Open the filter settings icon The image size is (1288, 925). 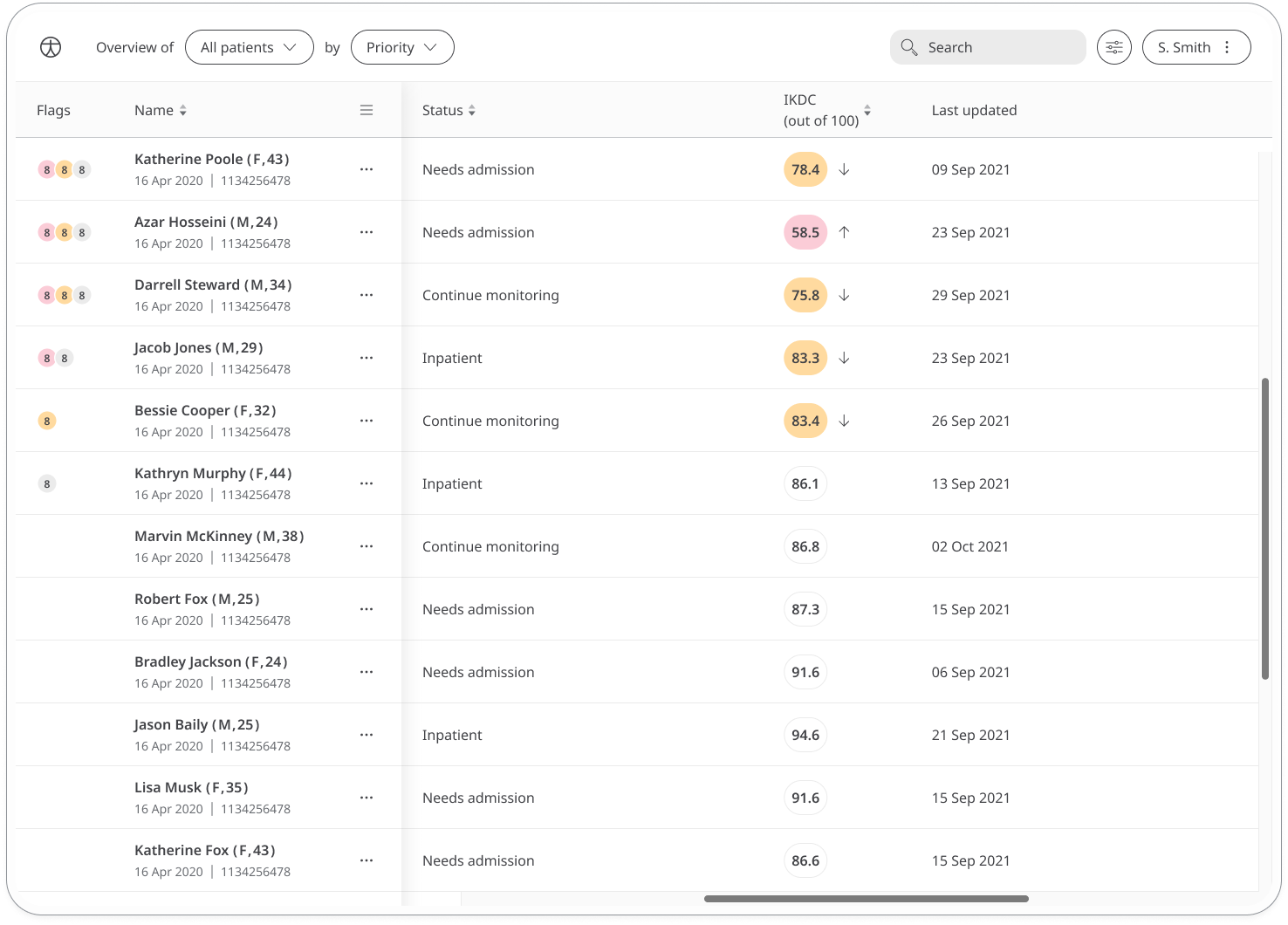tap(1114, 47)
